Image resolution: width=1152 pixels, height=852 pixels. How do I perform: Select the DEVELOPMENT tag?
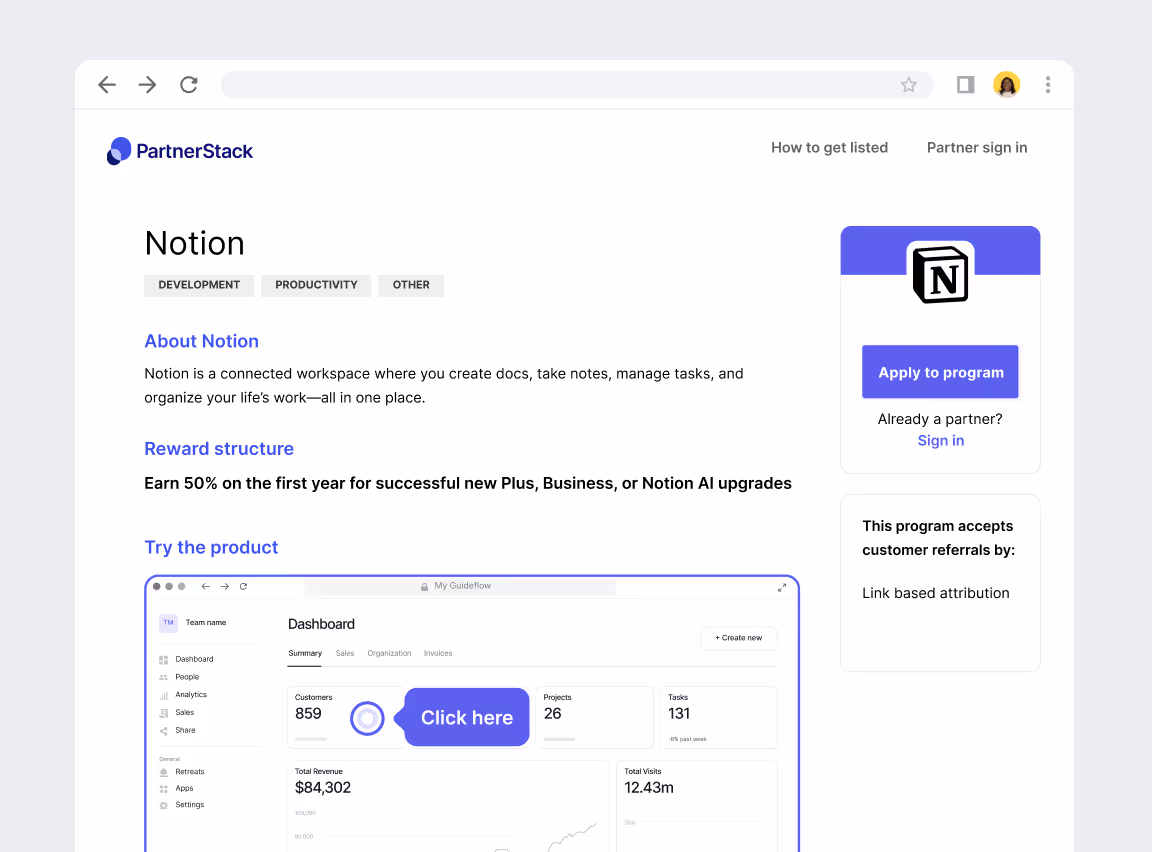pyautogui.click(x=199, y=285)
